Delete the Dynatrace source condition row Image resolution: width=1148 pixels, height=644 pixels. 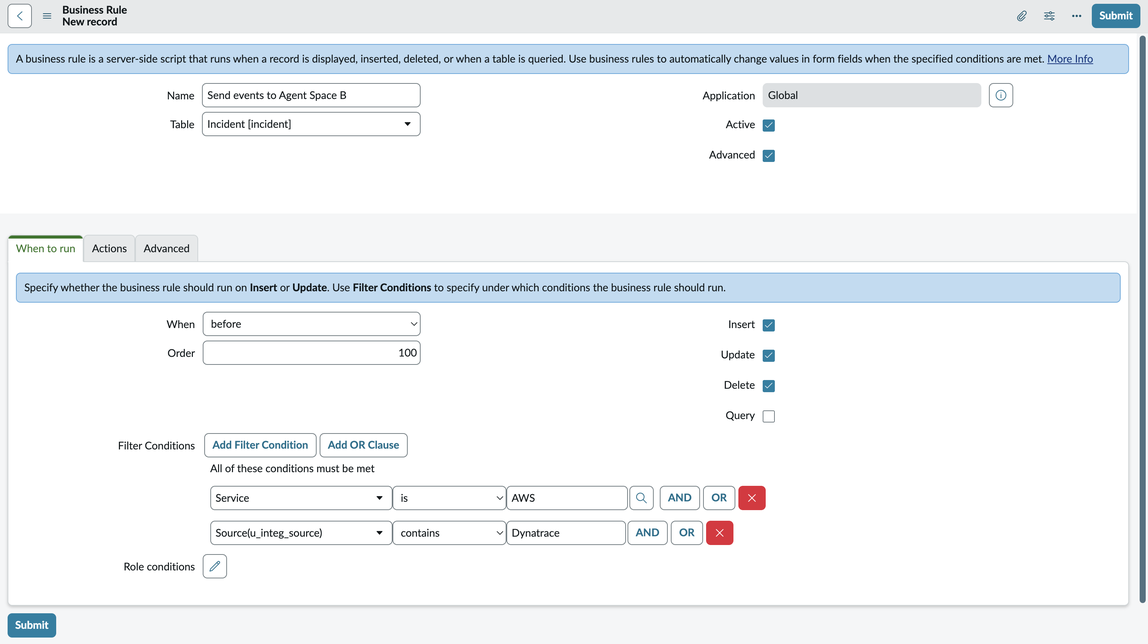point(719,533)
